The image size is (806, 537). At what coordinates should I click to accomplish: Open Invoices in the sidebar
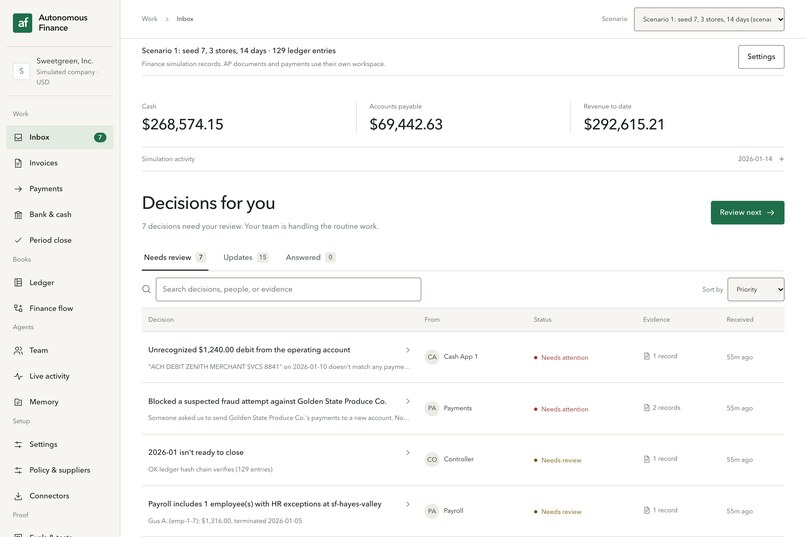[60, 163]
